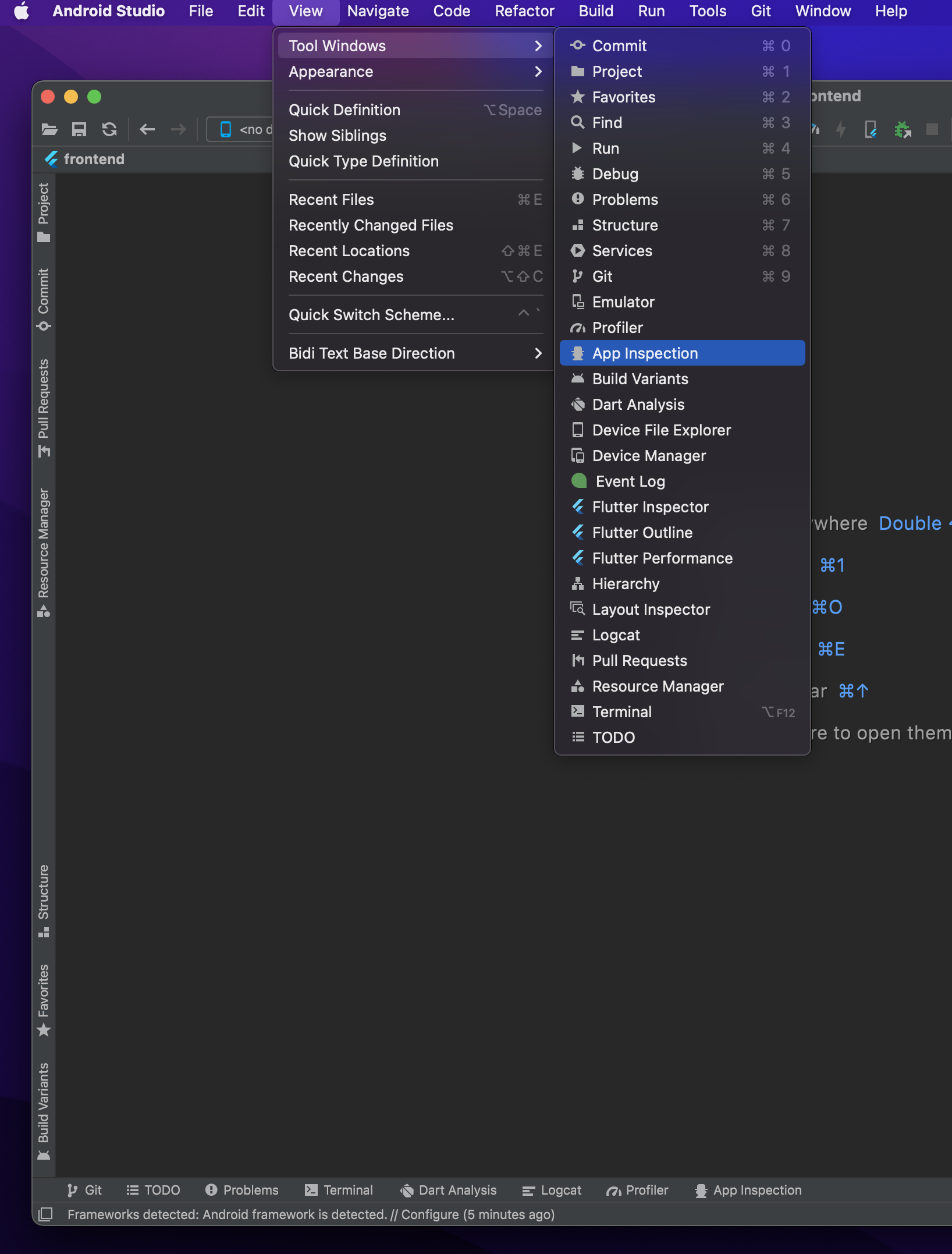
Task: Choose Find in the Tool Windows submenu
Action: (682, 123)
